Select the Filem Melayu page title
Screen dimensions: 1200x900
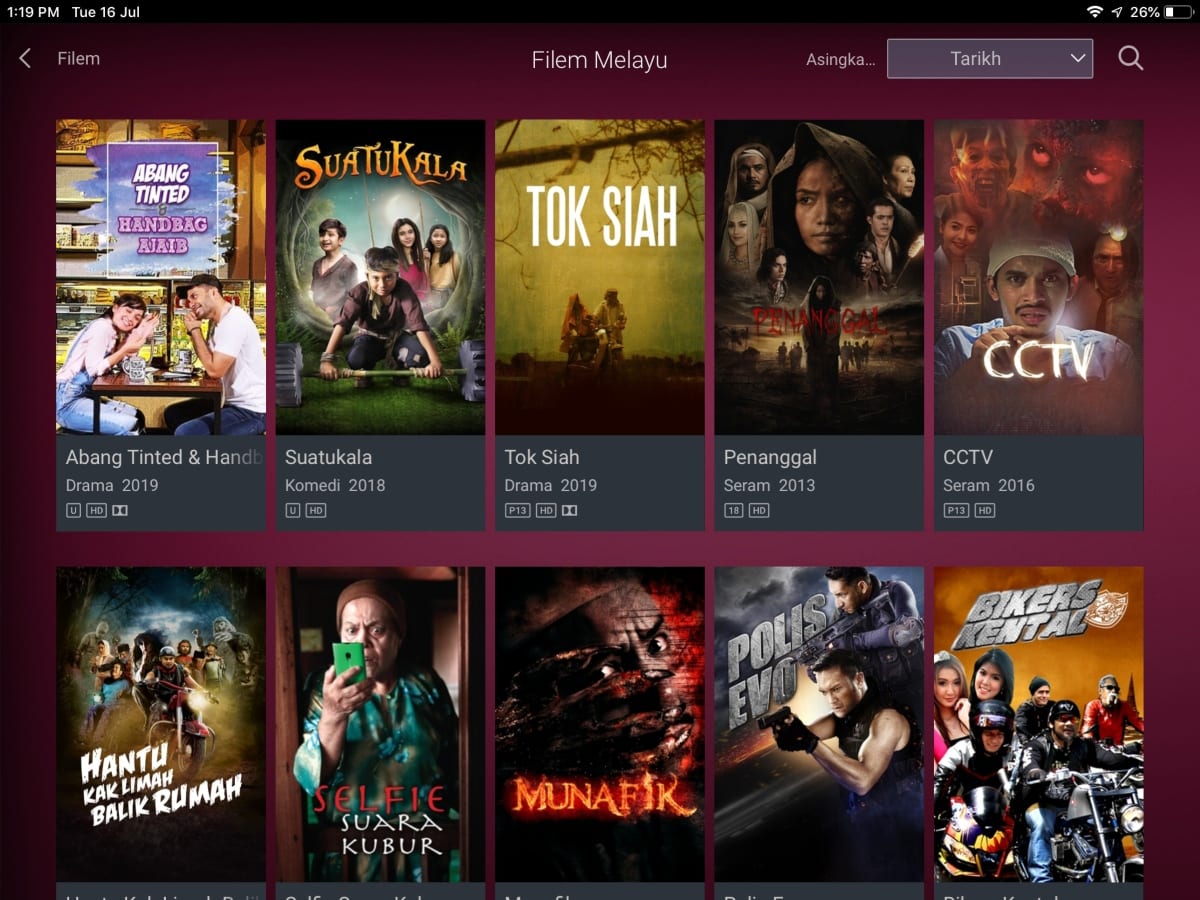(x=599, y=59)
